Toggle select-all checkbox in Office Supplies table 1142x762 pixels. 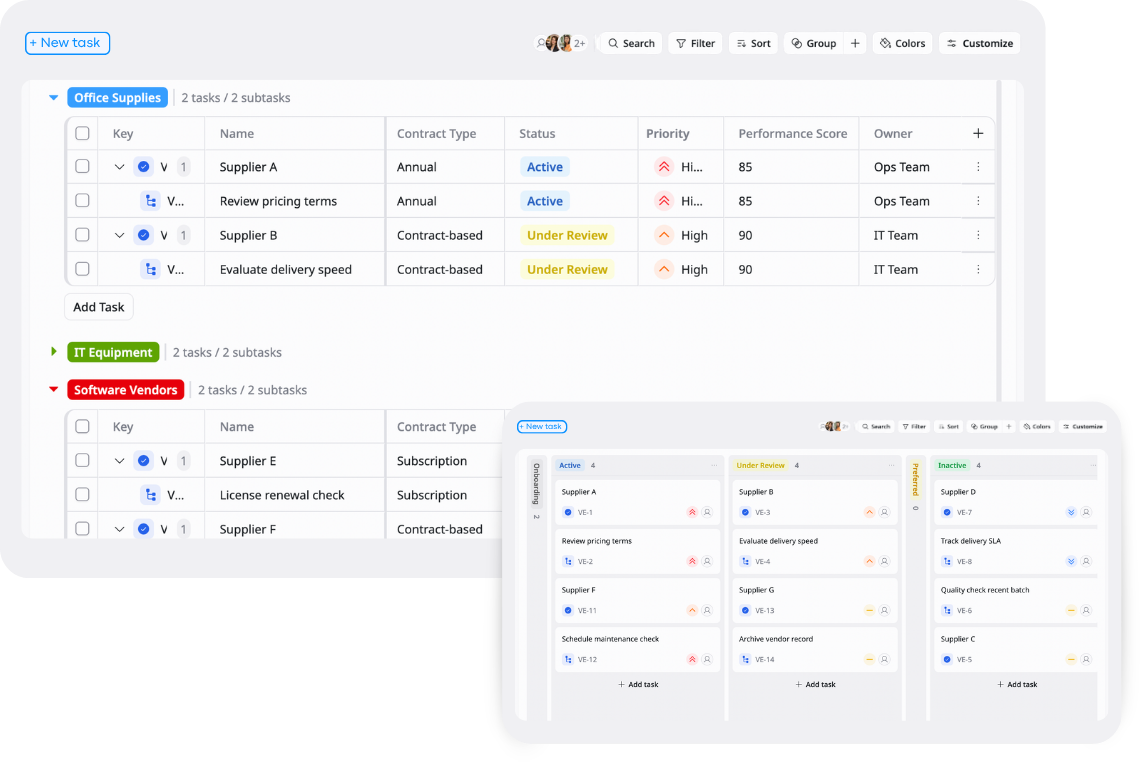[82, 133]
